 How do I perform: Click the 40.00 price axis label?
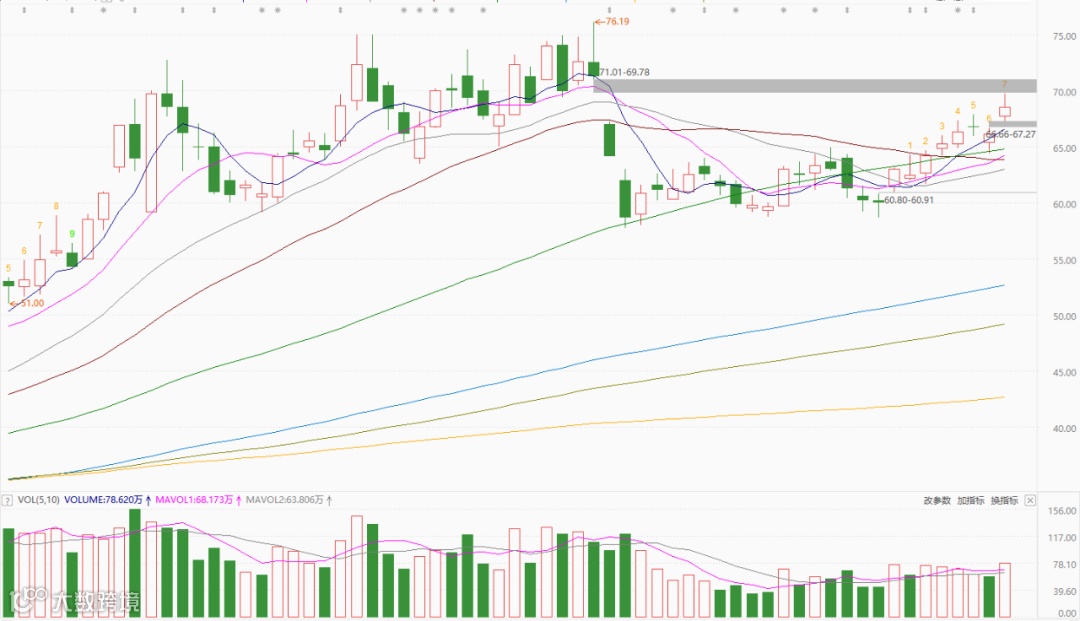(x=1064, y=428)
